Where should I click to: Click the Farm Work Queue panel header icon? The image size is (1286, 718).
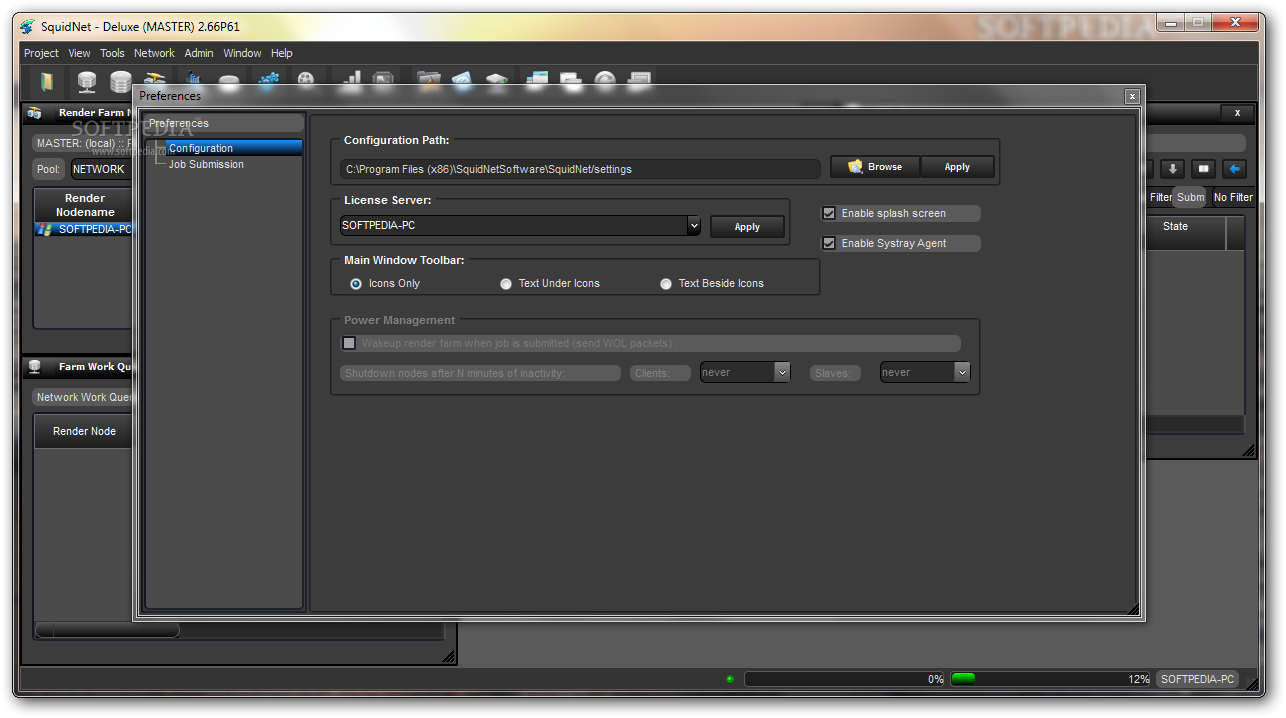tap(35, 367)
